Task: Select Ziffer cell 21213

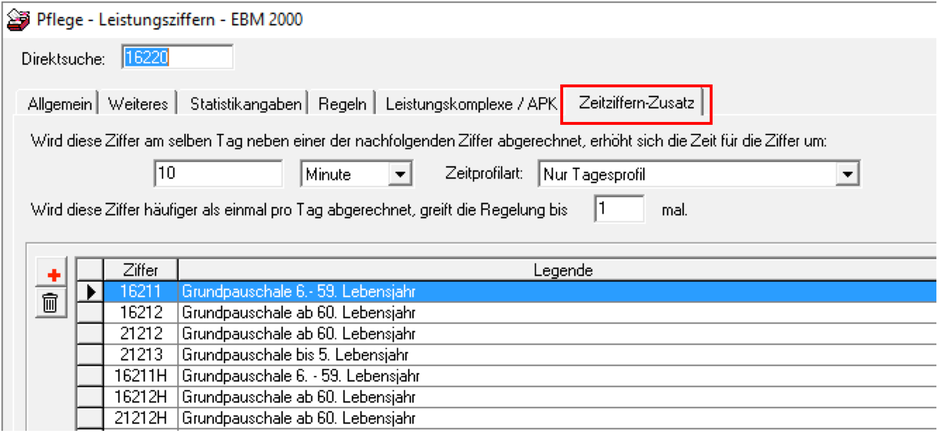Action: (140, 354)
